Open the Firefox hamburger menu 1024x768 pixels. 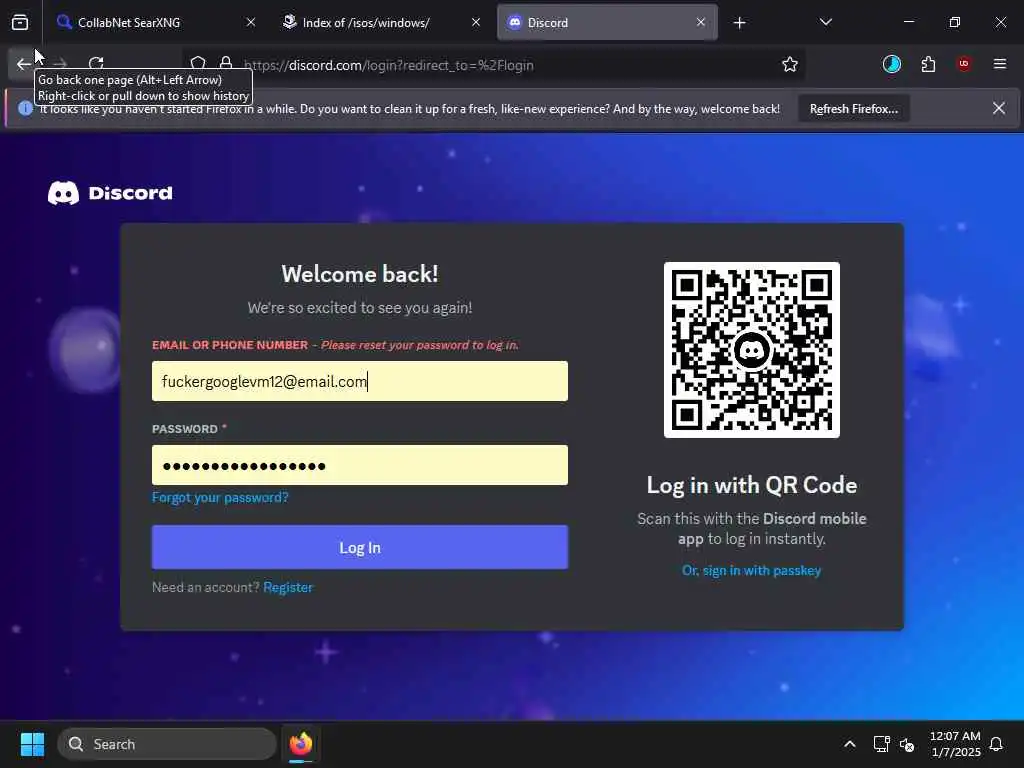point(1000,64)
